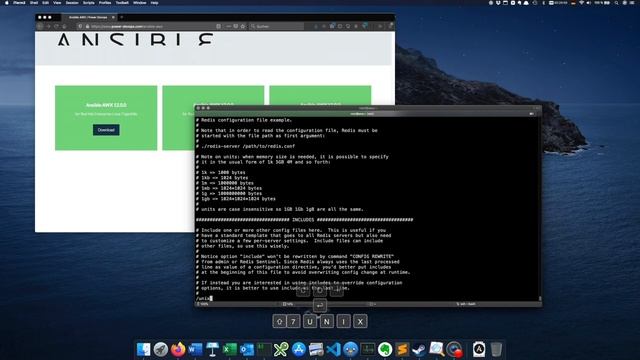This screenshot has width=640, height=360.
Task: Launch Sublime Text from the Dock
Action: pos(402,349)
